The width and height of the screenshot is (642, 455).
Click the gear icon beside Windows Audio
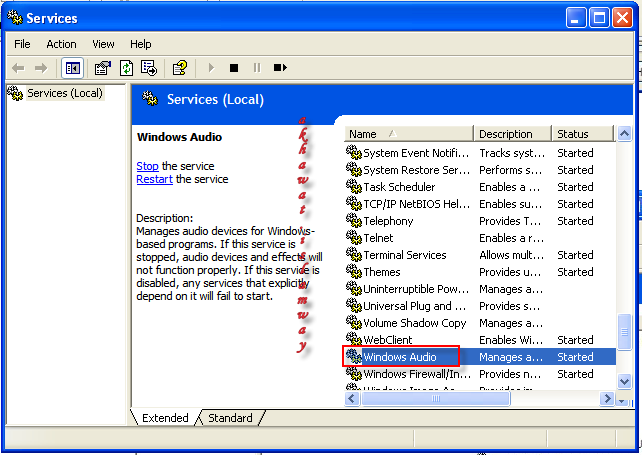[x=353, y=356]
